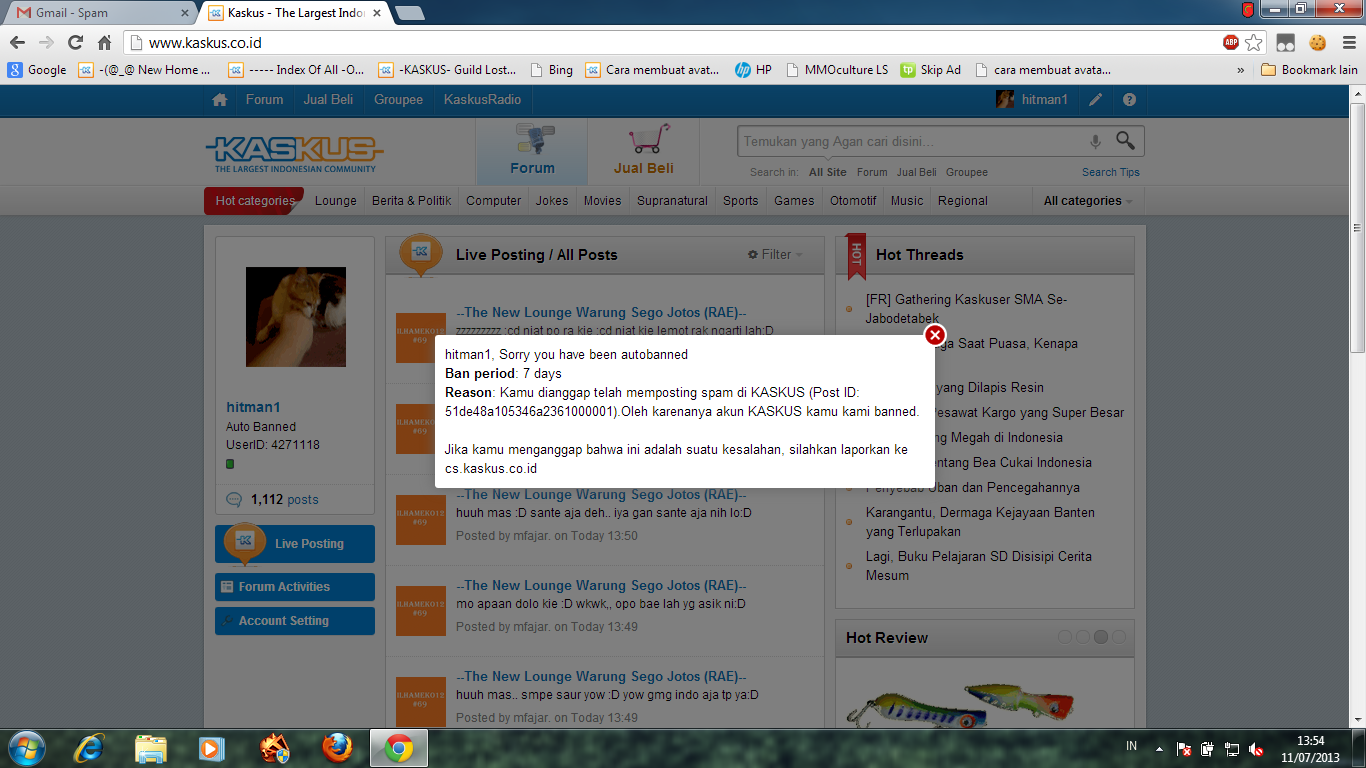Click KaskusRadio in top navbar
Image resolution: width=1366 pixels, height=768 pixels.
click(483, 100)
